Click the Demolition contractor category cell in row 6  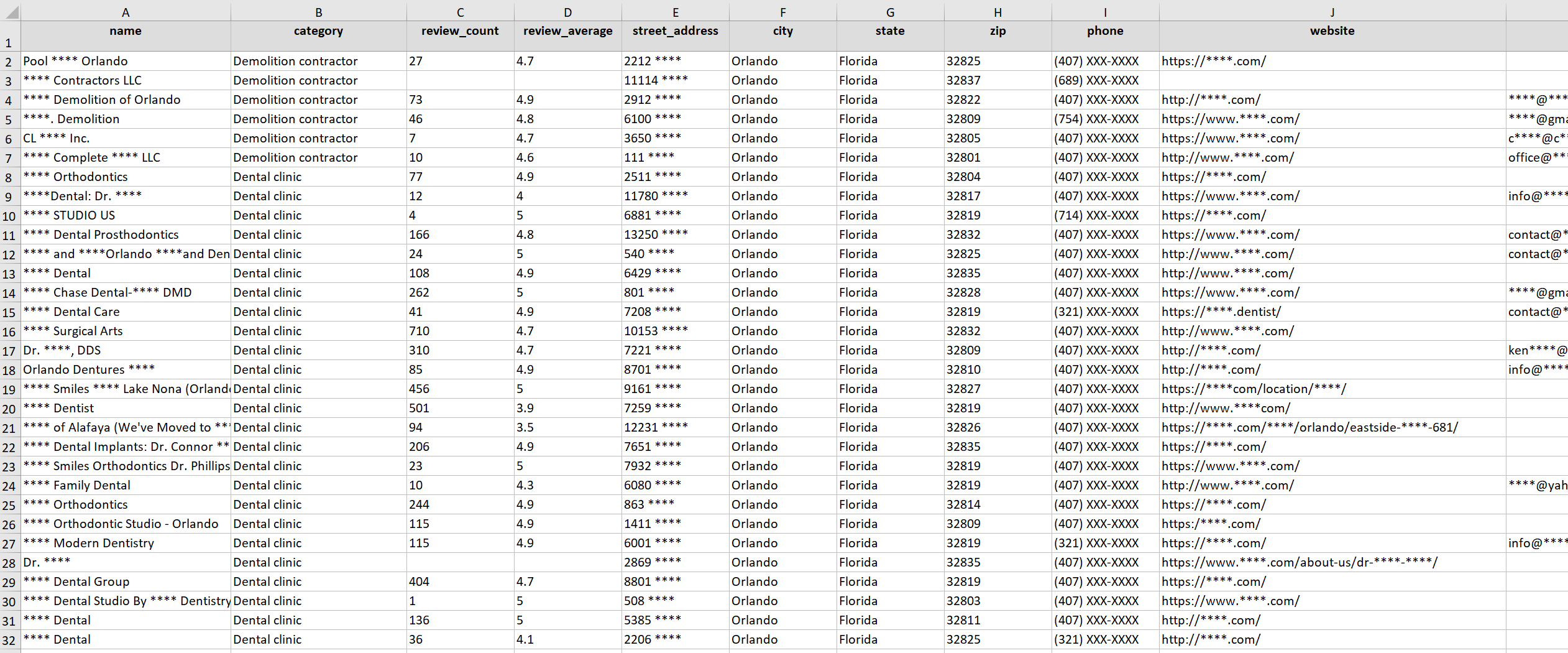click(295, 138)
